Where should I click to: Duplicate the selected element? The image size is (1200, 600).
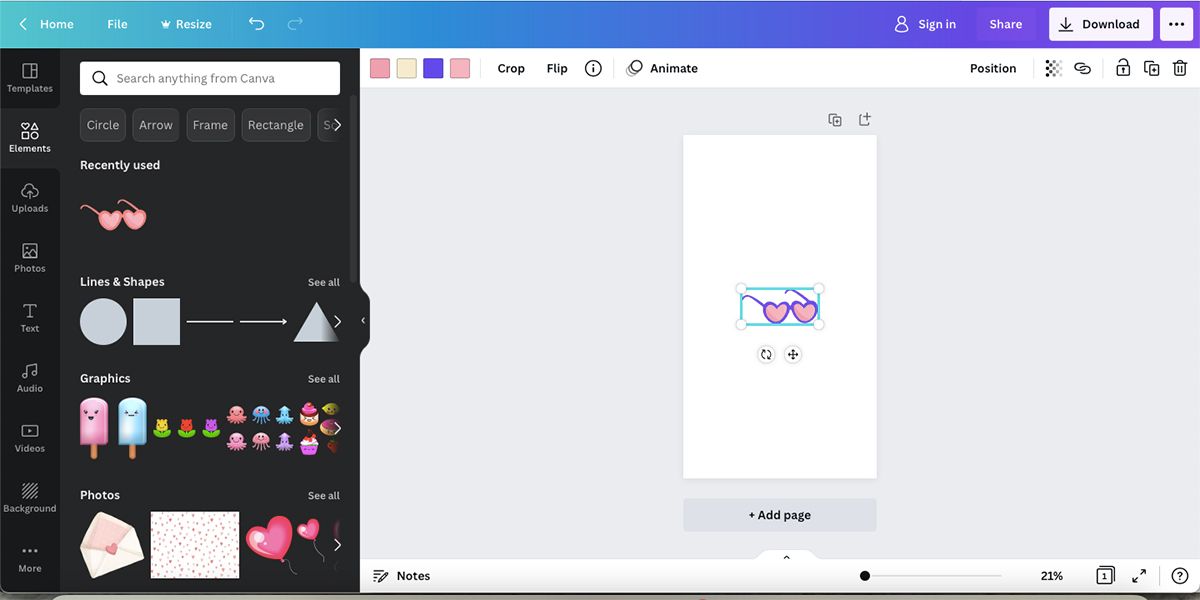click(x=1151, y=67)
